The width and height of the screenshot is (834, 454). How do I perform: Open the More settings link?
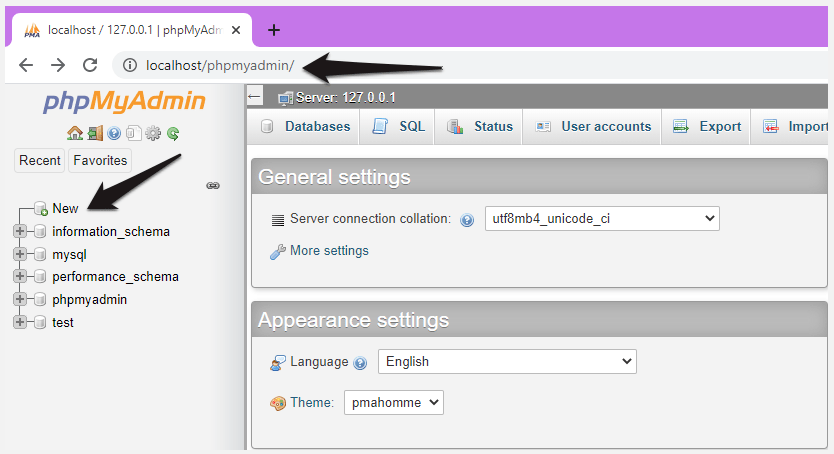(329, 250)
